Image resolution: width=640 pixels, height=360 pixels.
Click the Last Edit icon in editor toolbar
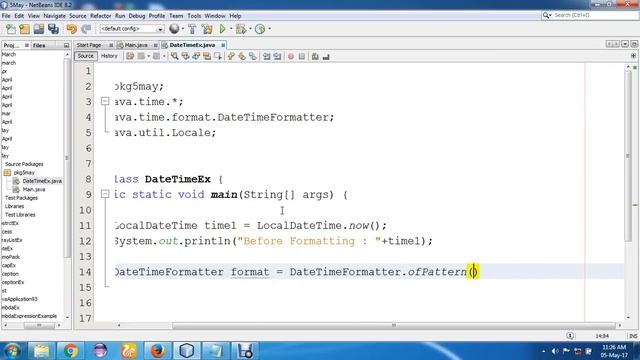(x=130, y=56)
